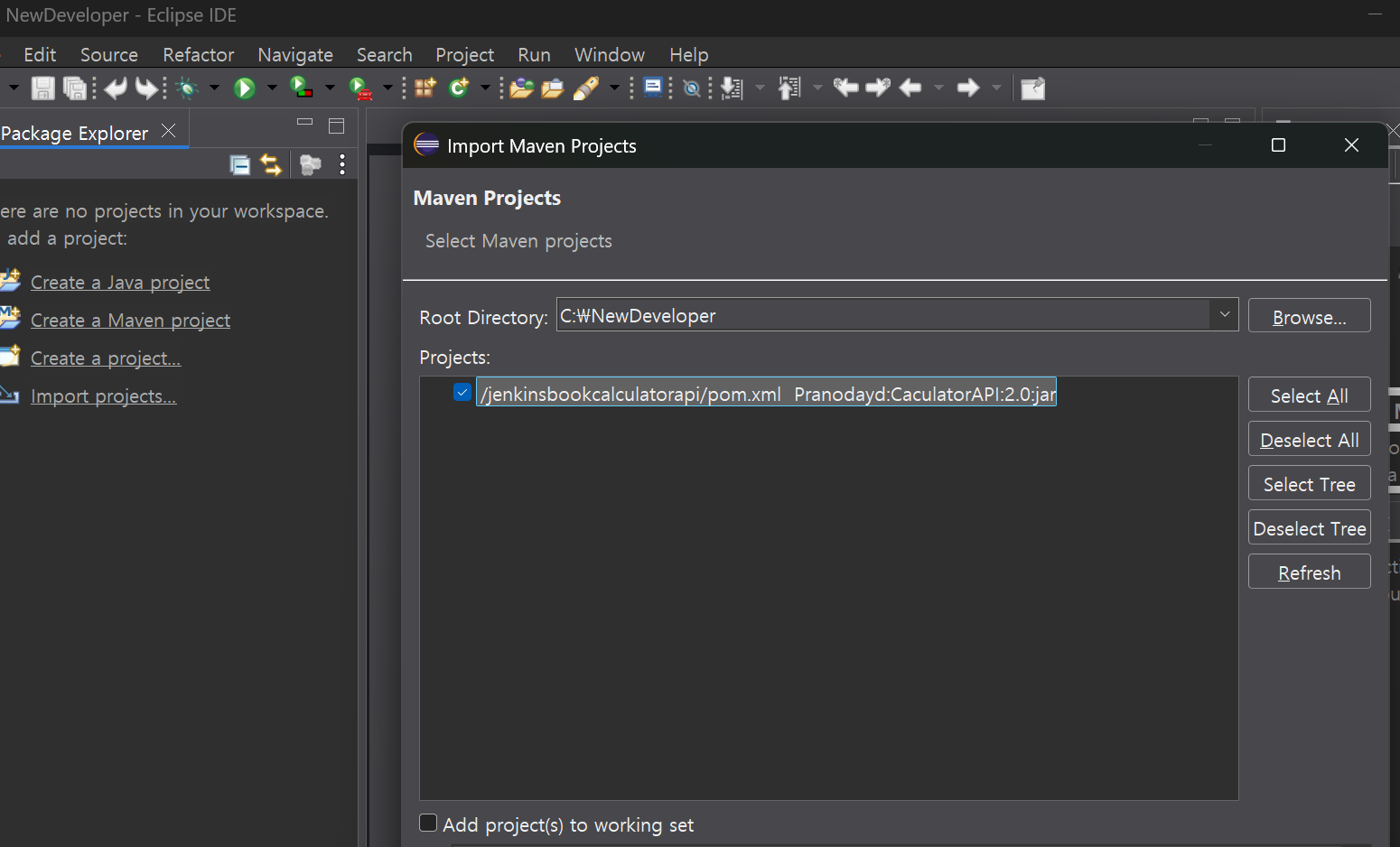Open the Refactor menu

coord(199,55)
